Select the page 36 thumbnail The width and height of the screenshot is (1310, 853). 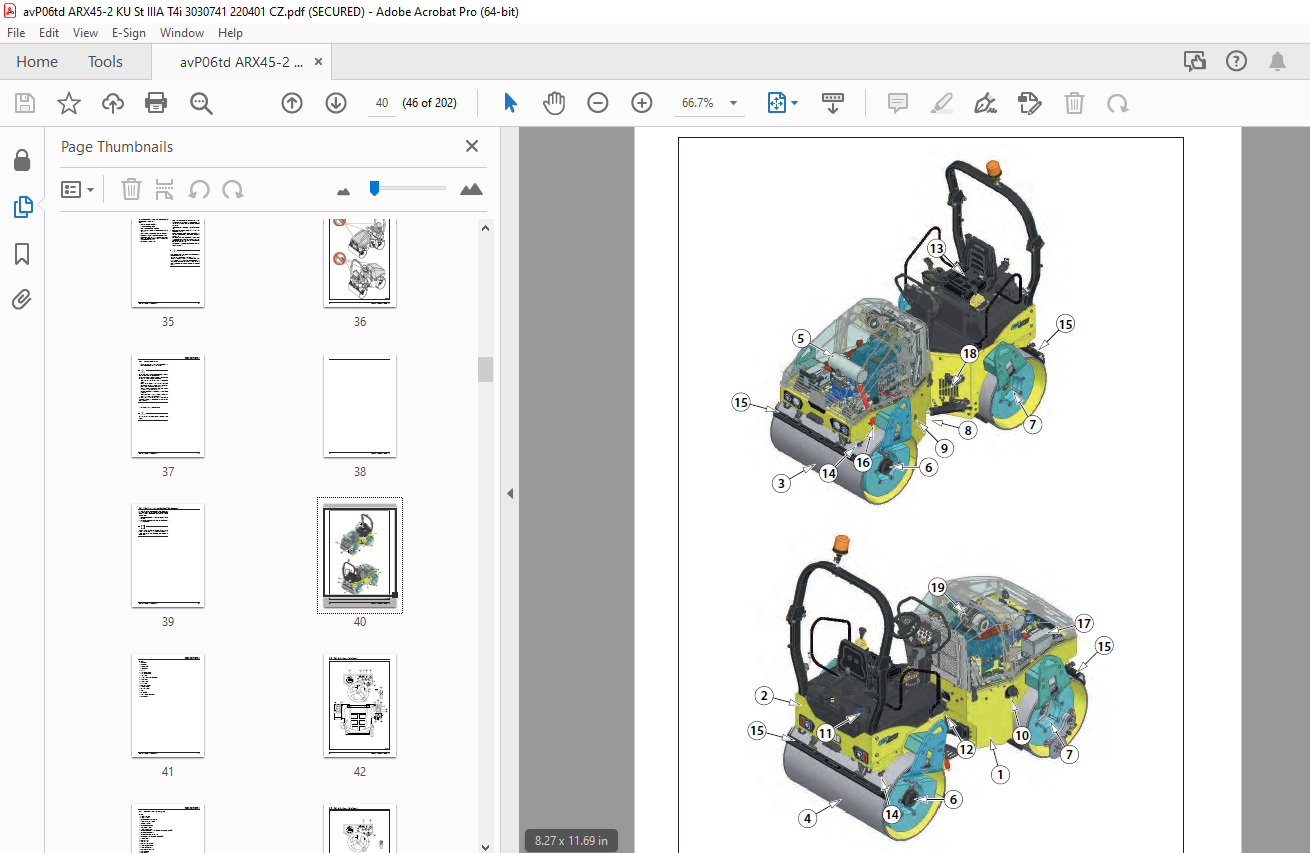point(360,262)
